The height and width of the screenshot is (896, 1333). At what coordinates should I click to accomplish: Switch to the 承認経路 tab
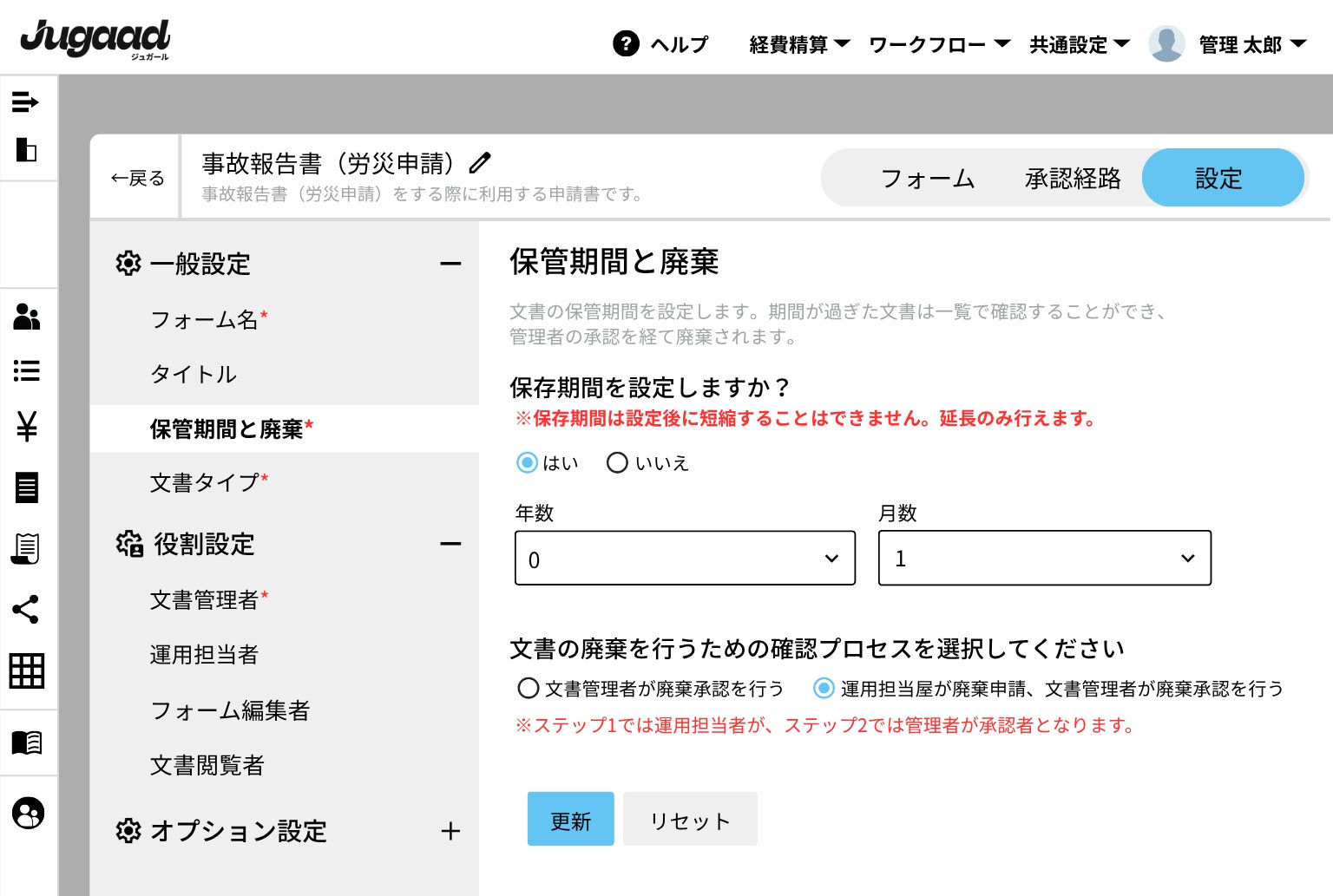pyautogui.click(x=1073, y=179)
